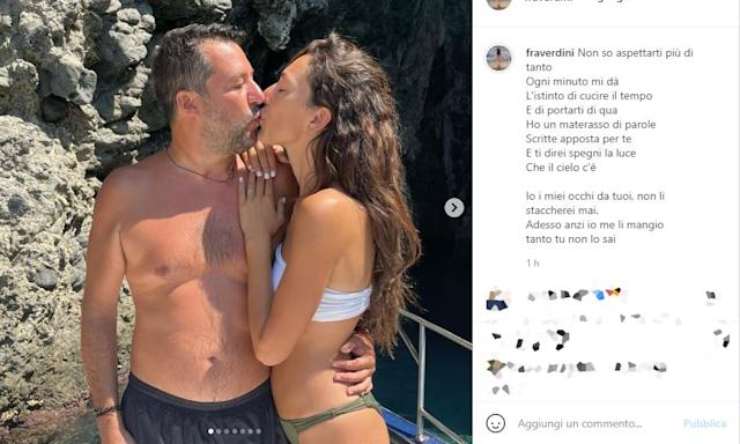Go to the next photo with the arrow

click(x=454, y=208)
